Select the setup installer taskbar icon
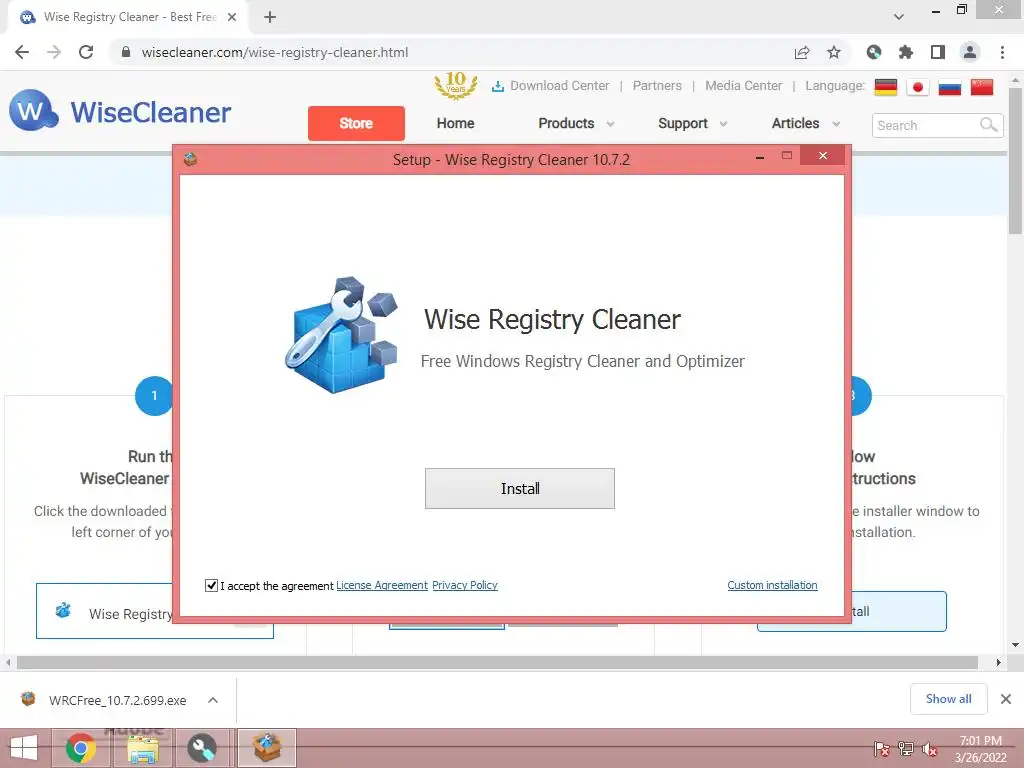Screen dimensions: 1024x768 [266, 748]
